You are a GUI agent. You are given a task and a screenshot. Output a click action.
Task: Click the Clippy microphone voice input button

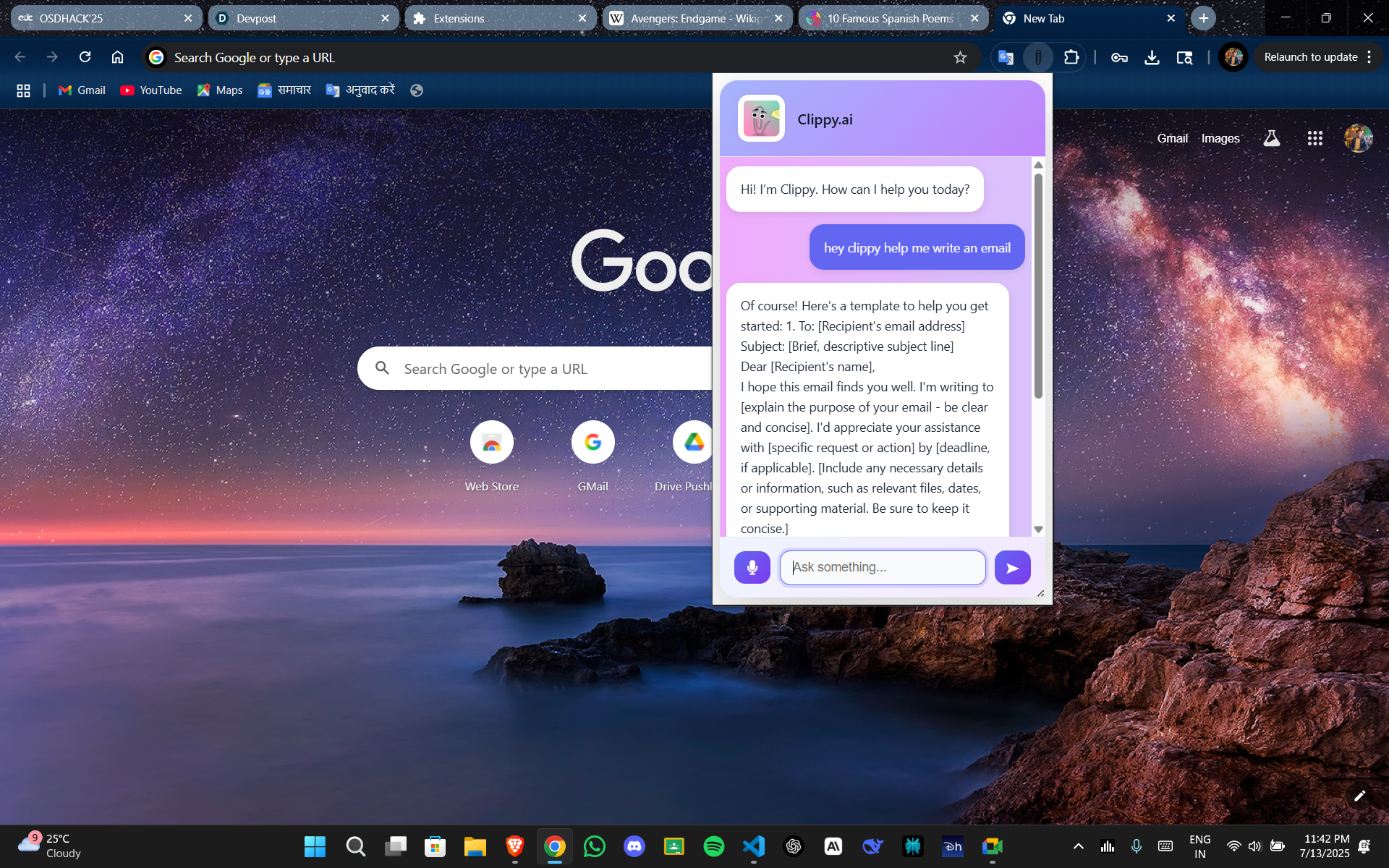click(x=752, y=568)
